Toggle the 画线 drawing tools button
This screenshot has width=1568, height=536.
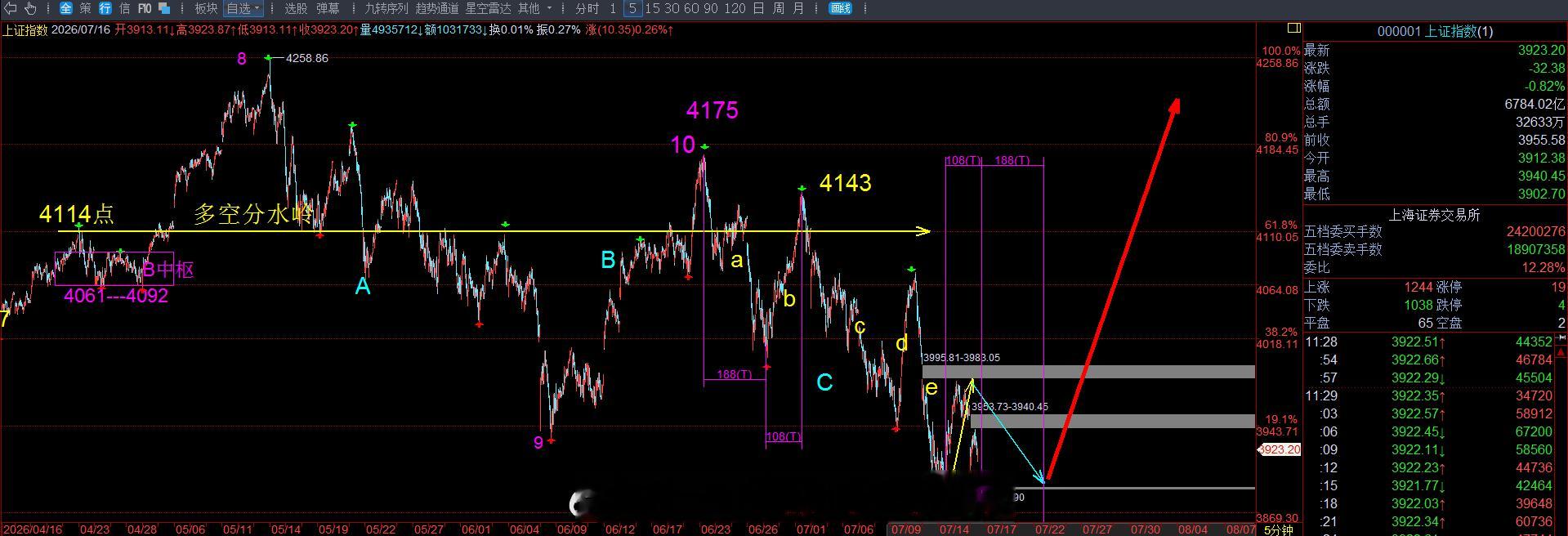point(840,8)
